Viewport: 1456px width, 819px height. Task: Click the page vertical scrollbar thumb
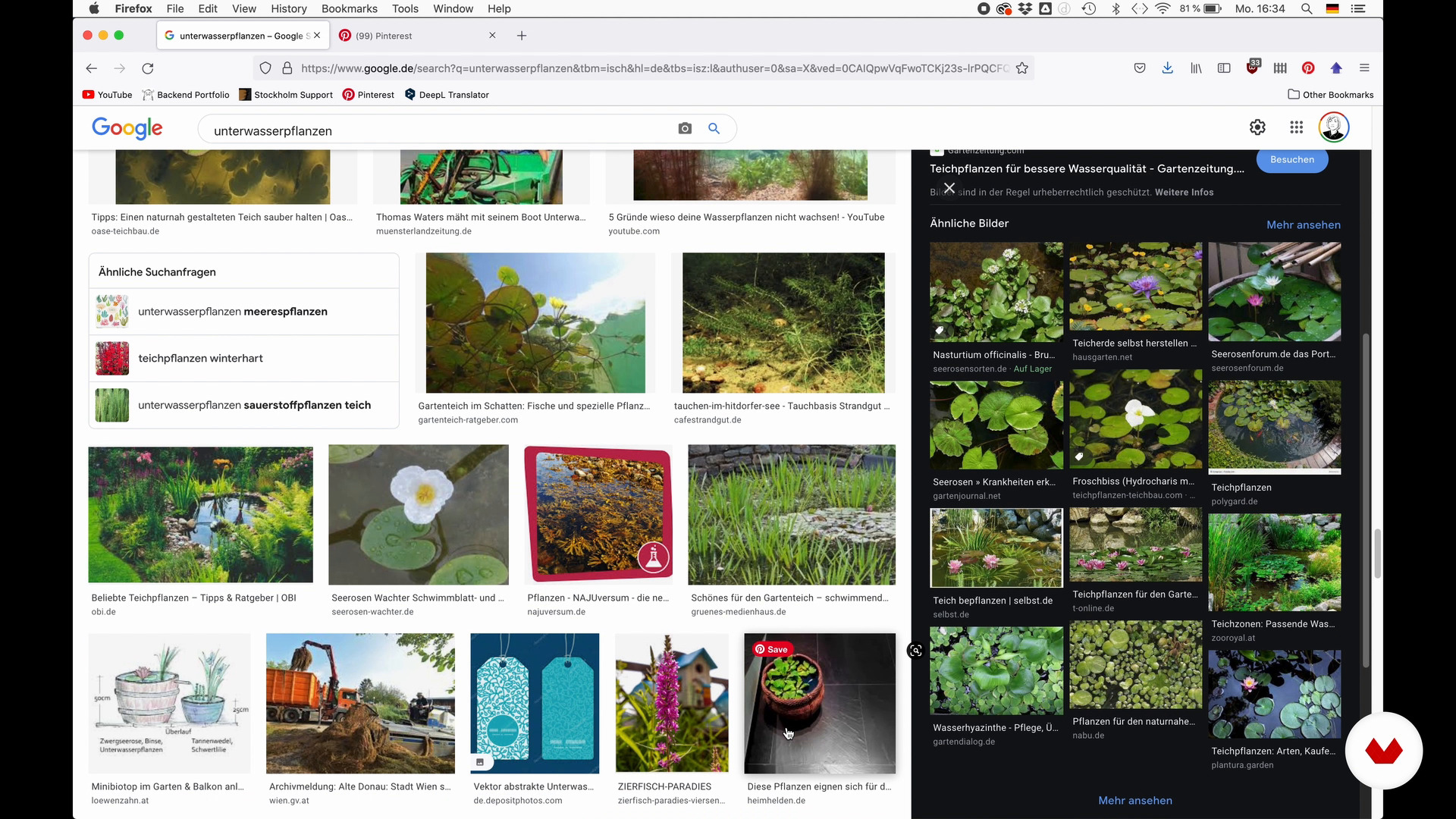tap(1377, 554)
